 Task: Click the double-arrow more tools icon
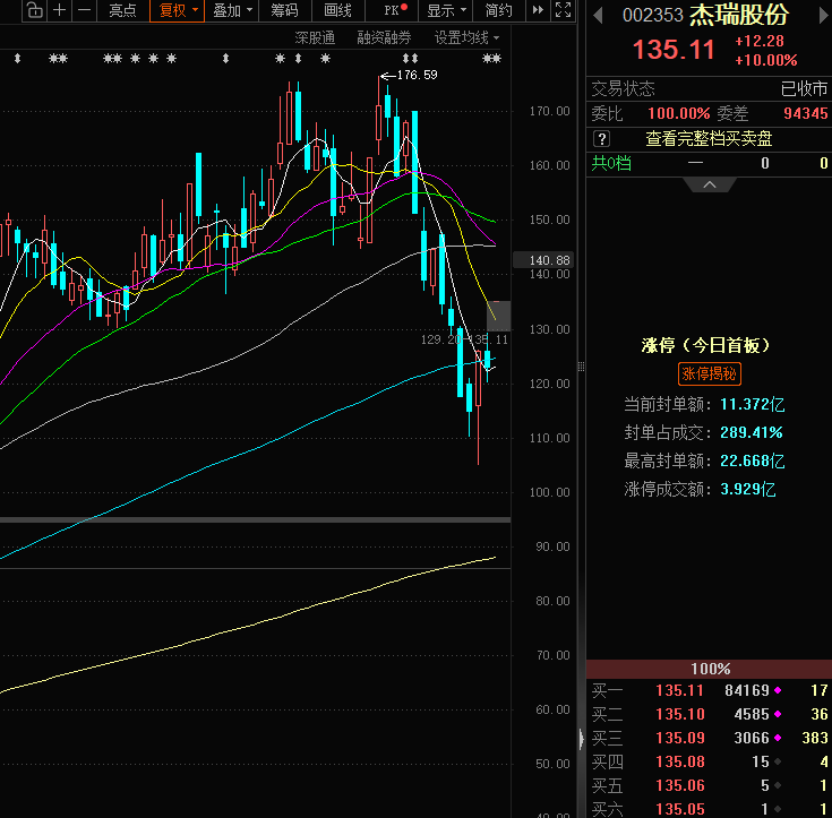coord(538,10)
